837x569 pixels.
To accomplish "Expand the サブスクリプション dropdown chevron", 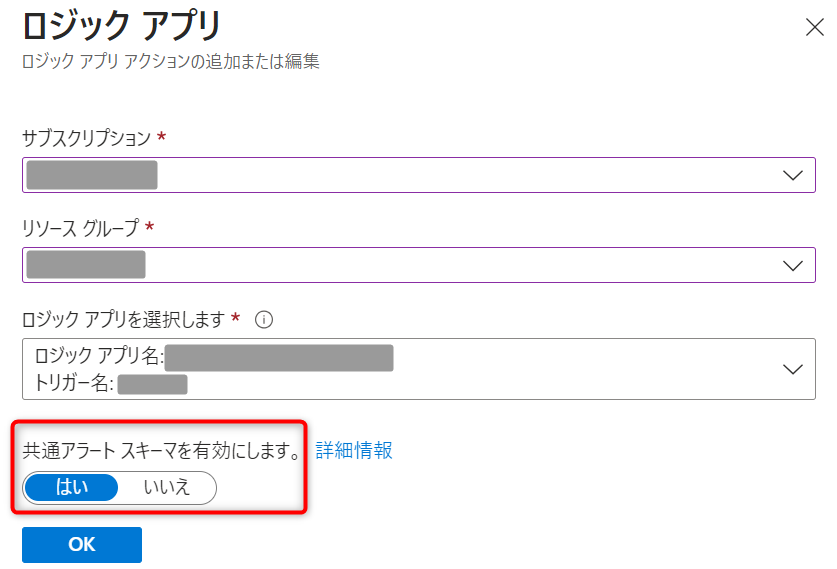I will click(793, 175).
